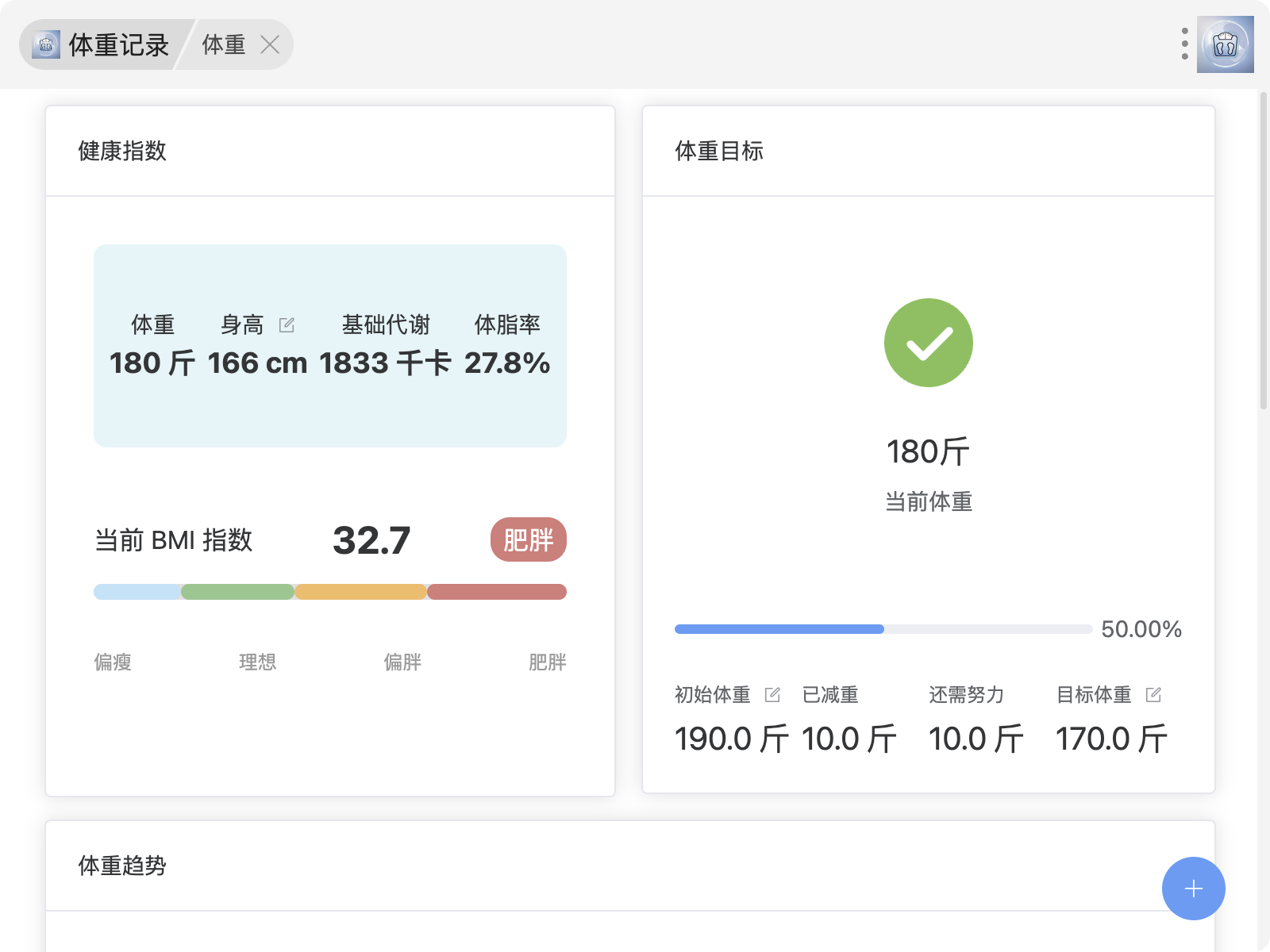The height and width of the screenshot is (952, 1270).
Task: Add a record with the blue plus button
Action: [x=1193, y=889]
